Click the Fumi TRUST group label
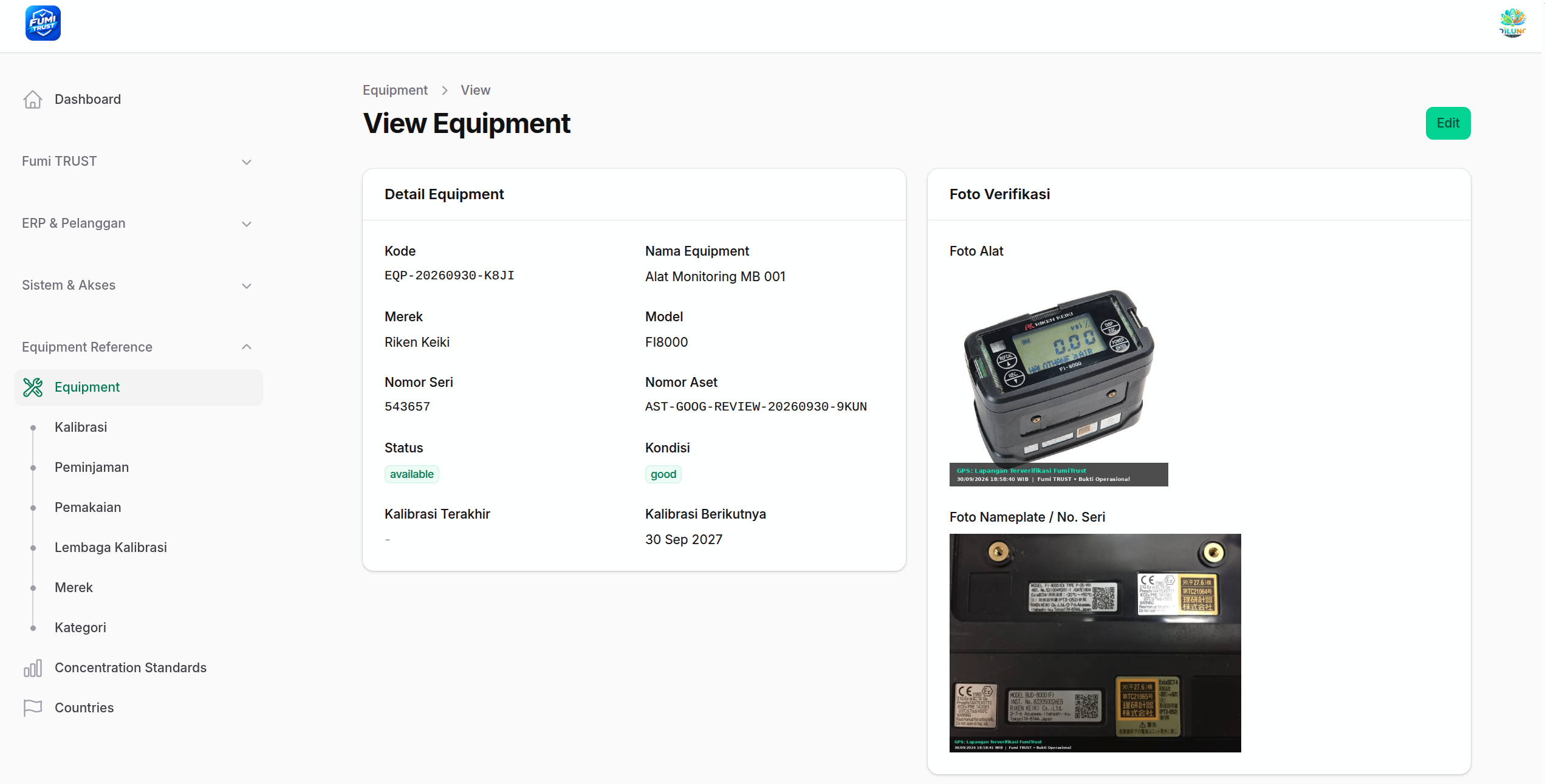This screenshot has height=784, width=1545. tap(59, 162)
